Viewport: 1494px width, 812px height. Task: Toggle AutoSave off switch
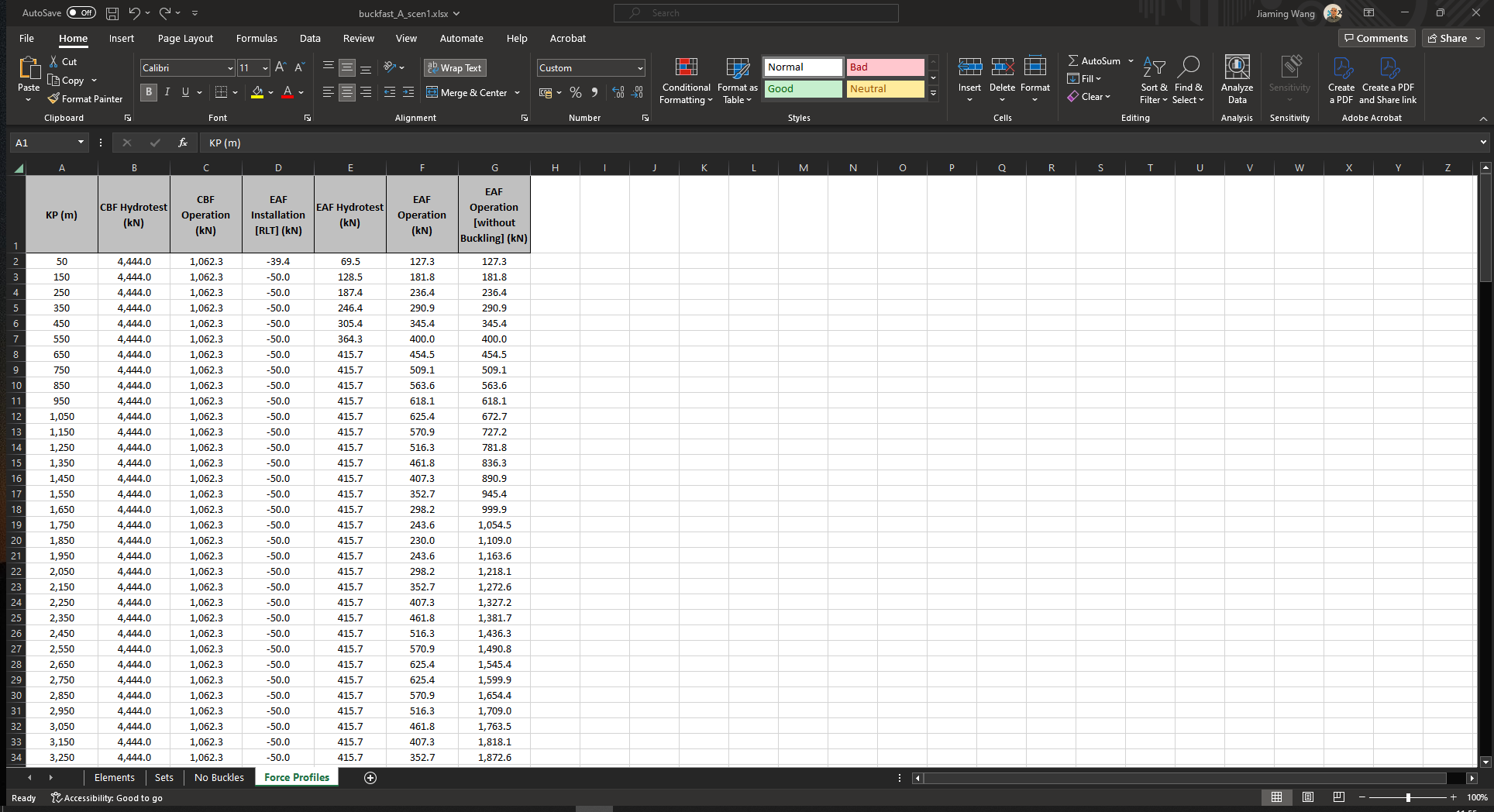click(80, 12)
